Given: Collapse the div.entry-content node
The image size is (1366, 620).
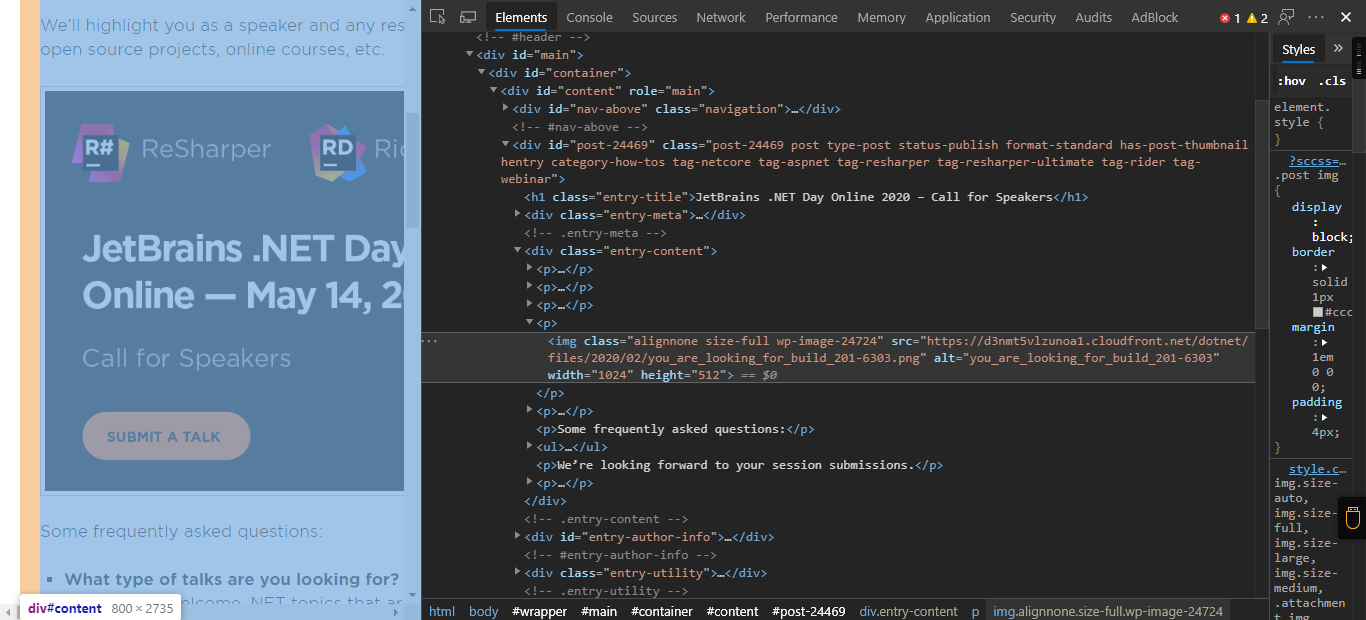Looking at the screenshot, I should (x=518, y=251).
